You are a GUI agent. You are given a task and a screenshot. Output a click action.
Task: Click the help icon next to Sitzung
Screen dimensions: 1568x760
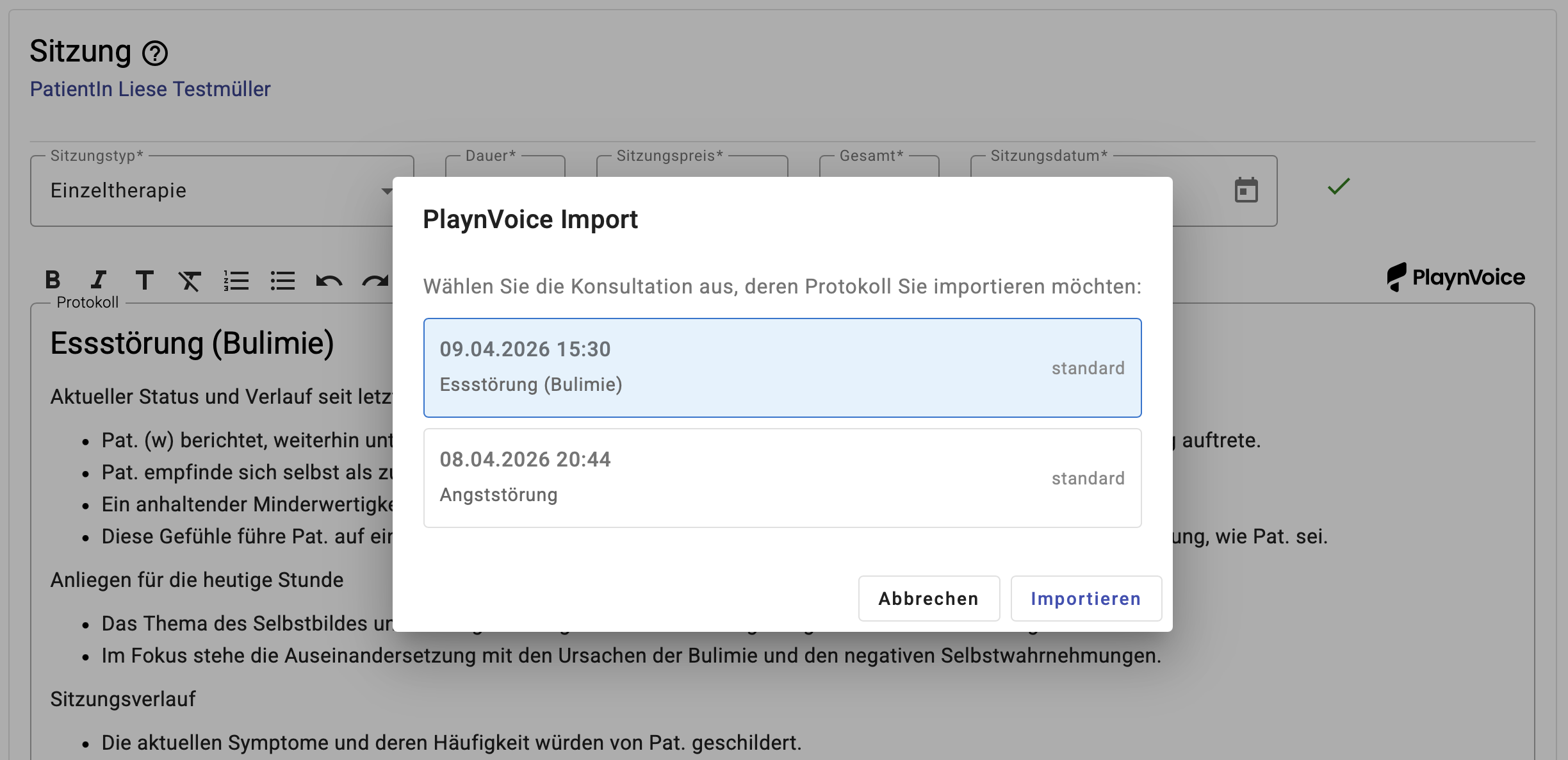click(155, 53)
